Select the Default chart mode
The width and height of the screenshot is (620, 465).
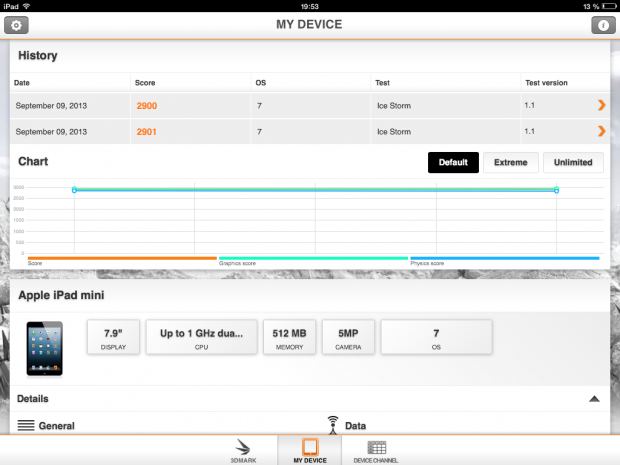pyautogui.click(x=453, y=162)
